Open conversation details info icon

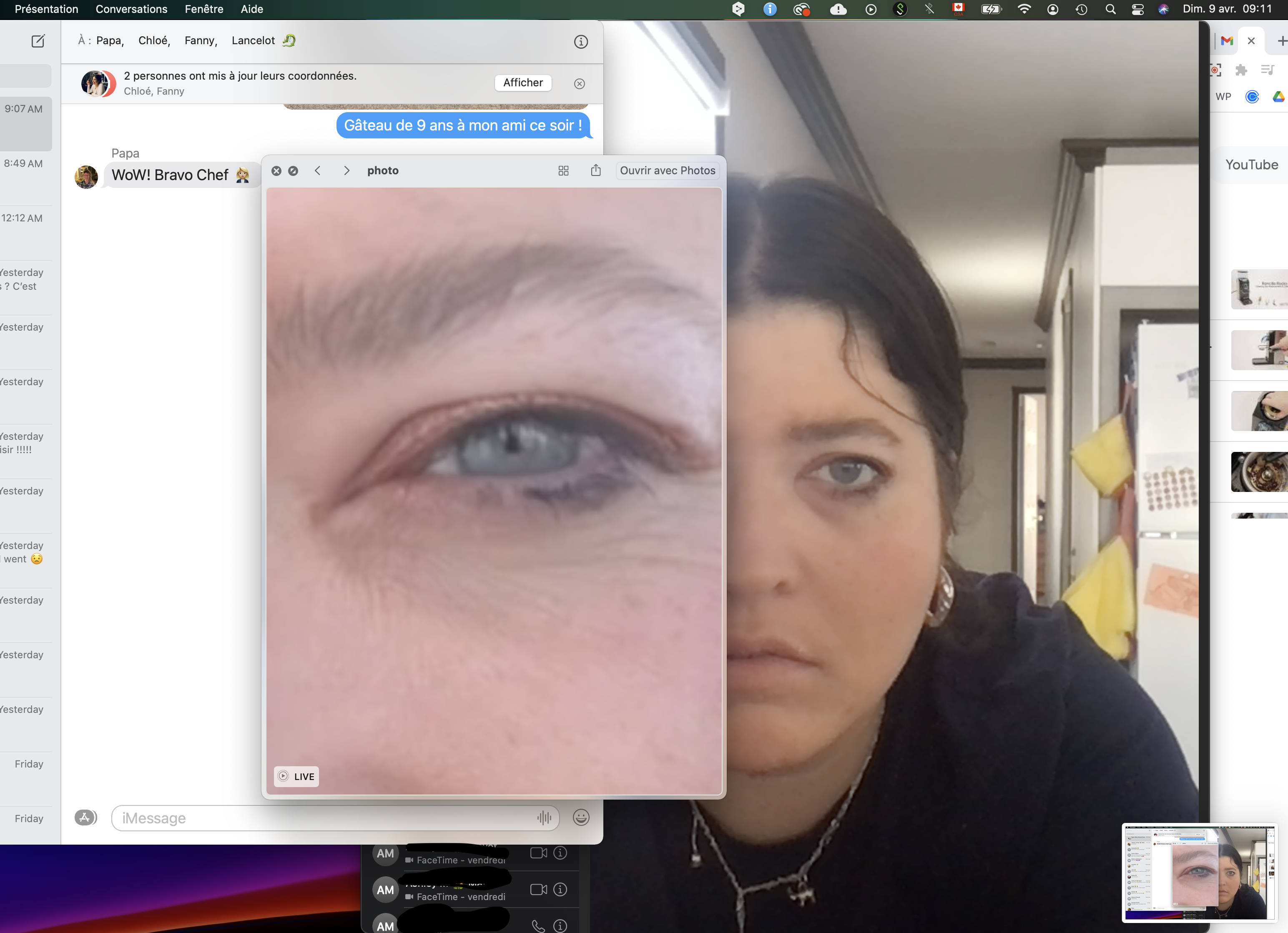click(x=580, y=41)
